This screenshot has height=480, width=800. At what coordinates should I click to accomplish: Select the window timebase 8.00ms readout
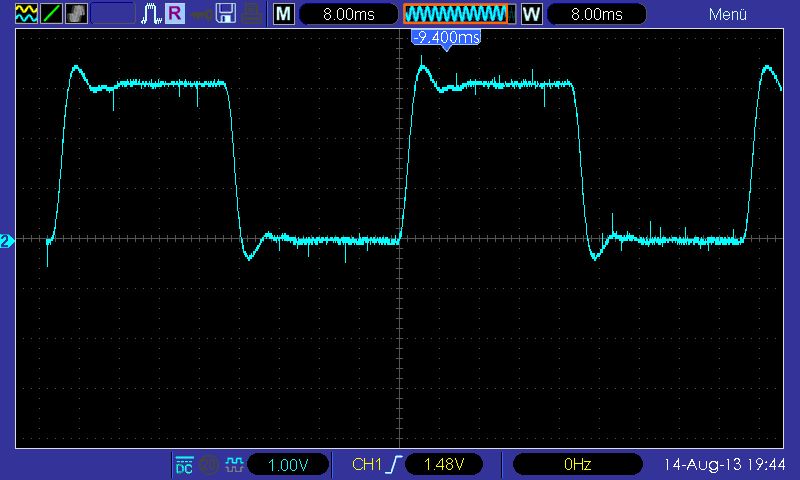596,14
